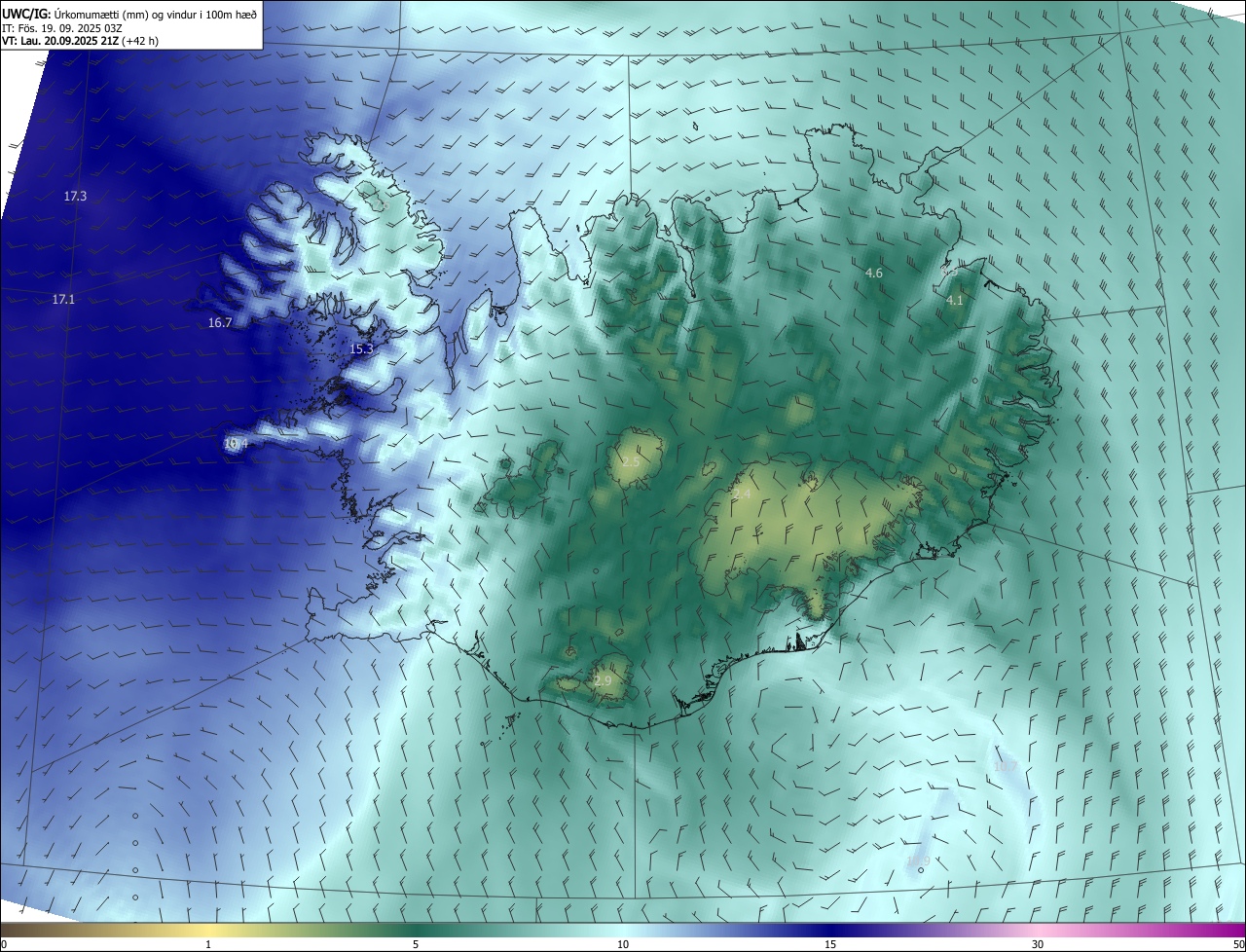Screen dimensions: 1246x952
Task: Click the 10.7 value over southeast sea
Action: 1006,767
